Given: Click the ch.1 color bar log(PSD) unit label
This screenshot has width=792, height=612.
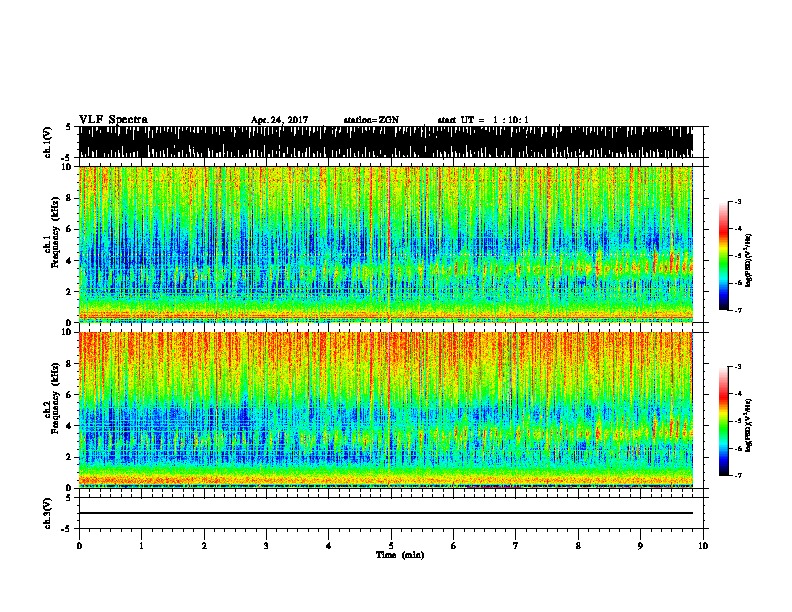Looking at the screenshot, I should [x=749, y=260].
